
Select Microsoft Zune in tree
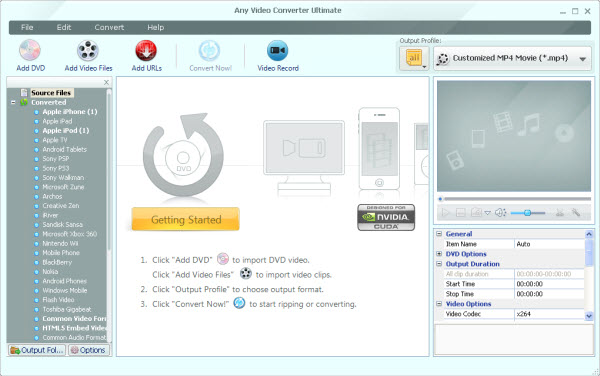(63, 187)
